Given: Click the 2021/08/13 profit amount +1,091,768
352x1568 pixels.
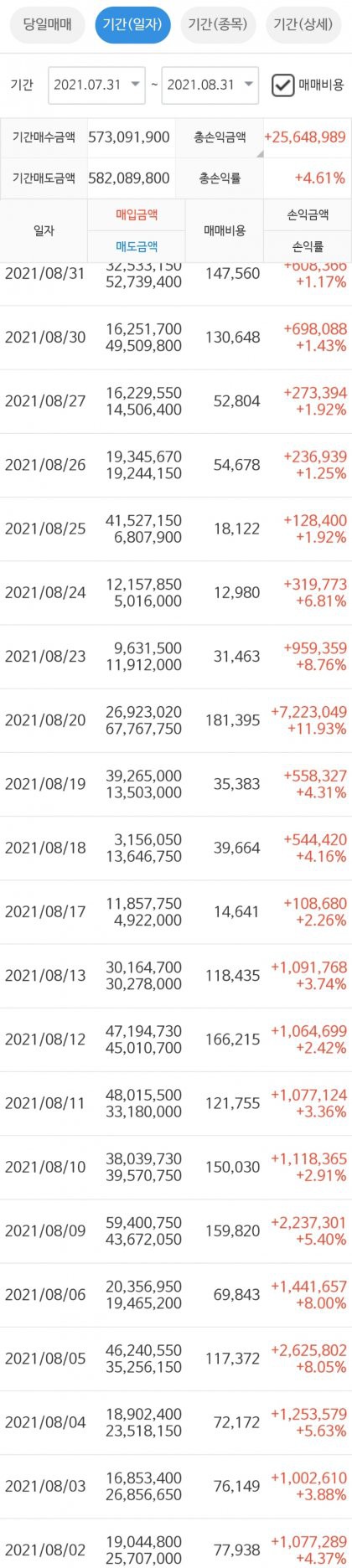Looking at the screenshot, I should [x=308, y=967].
